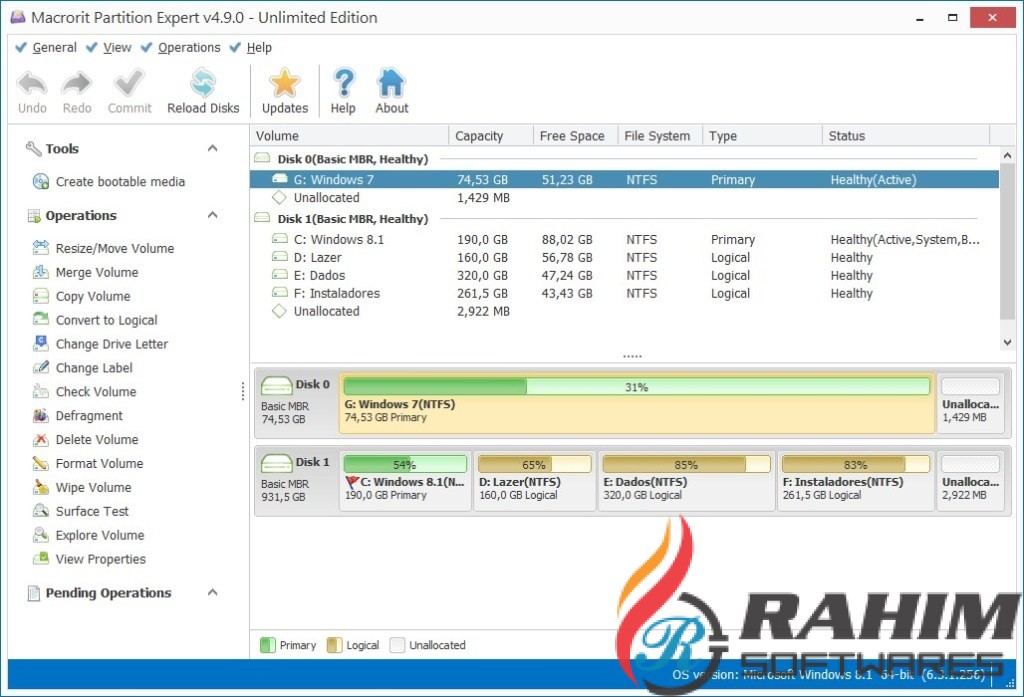This screenshot has height=697, width=1024.
Task: Click the Reload Disks icon
Action: [203, 84]
